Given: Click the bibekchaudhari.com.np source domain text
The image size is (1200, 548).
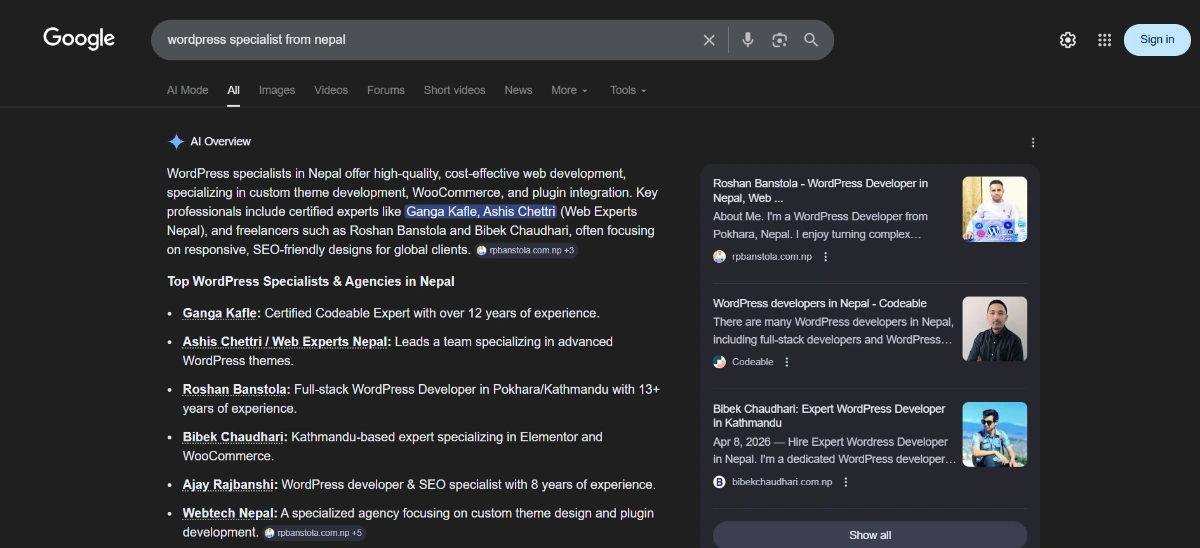Looking at the screenshot, I should pyautogui.click(x=782, y=482).
